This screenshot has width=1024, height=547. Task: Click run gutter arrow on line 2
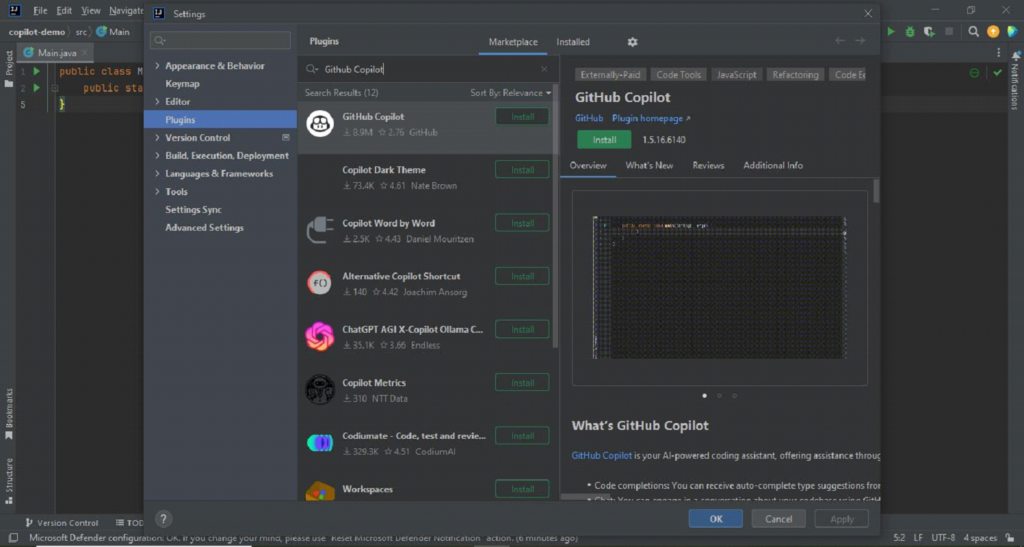[x=37, y=87]
